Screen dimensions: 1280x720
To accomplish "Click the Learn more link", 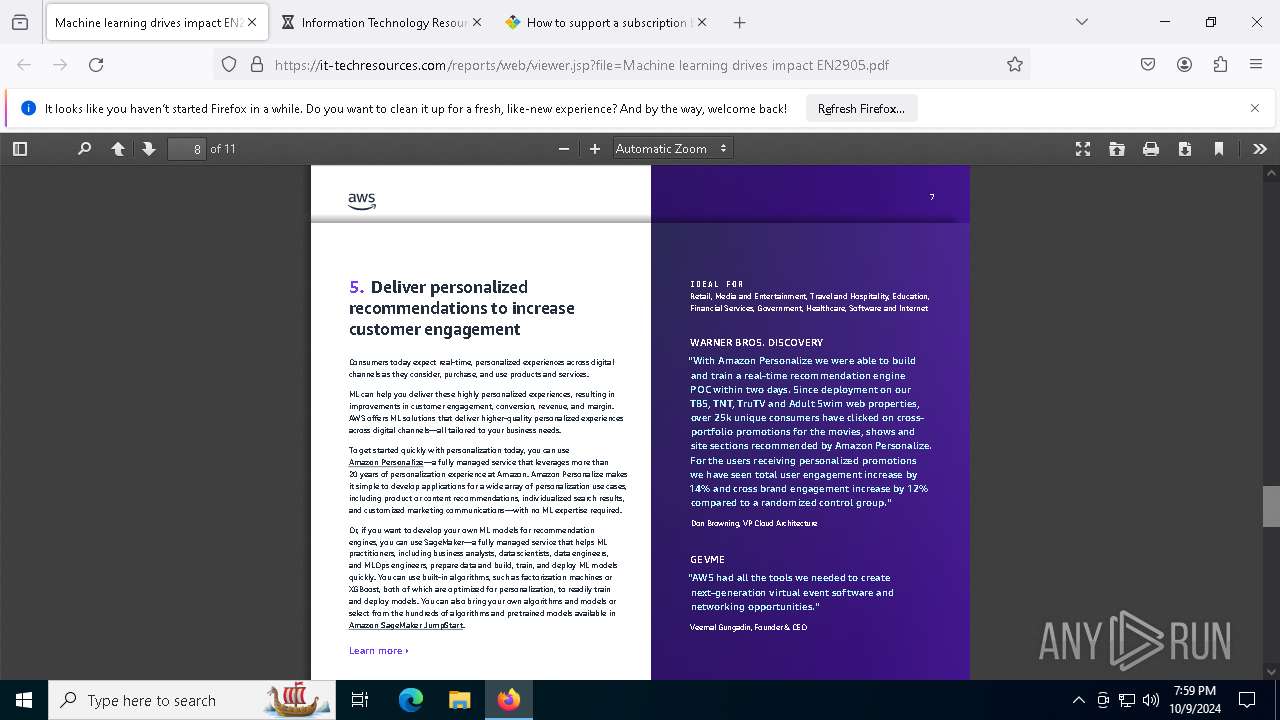I will click(378, 651).
